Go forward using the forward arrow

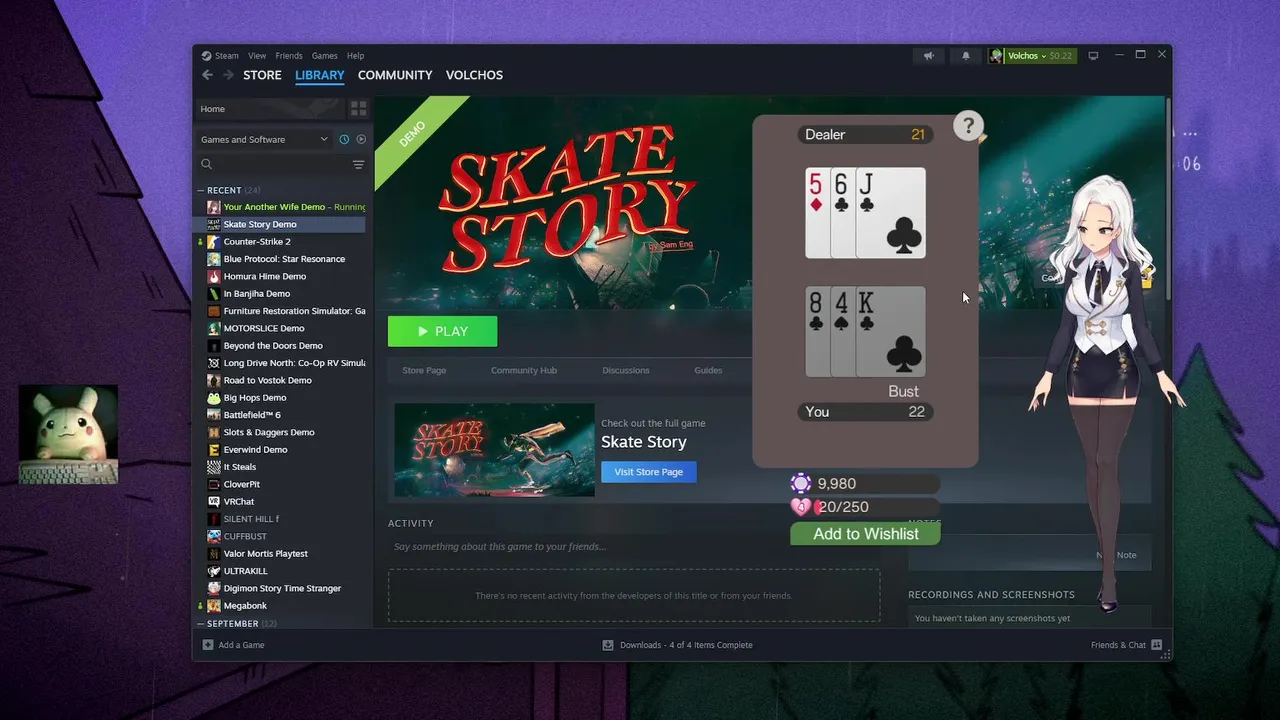pyautogui.click(x=228, y=75)
